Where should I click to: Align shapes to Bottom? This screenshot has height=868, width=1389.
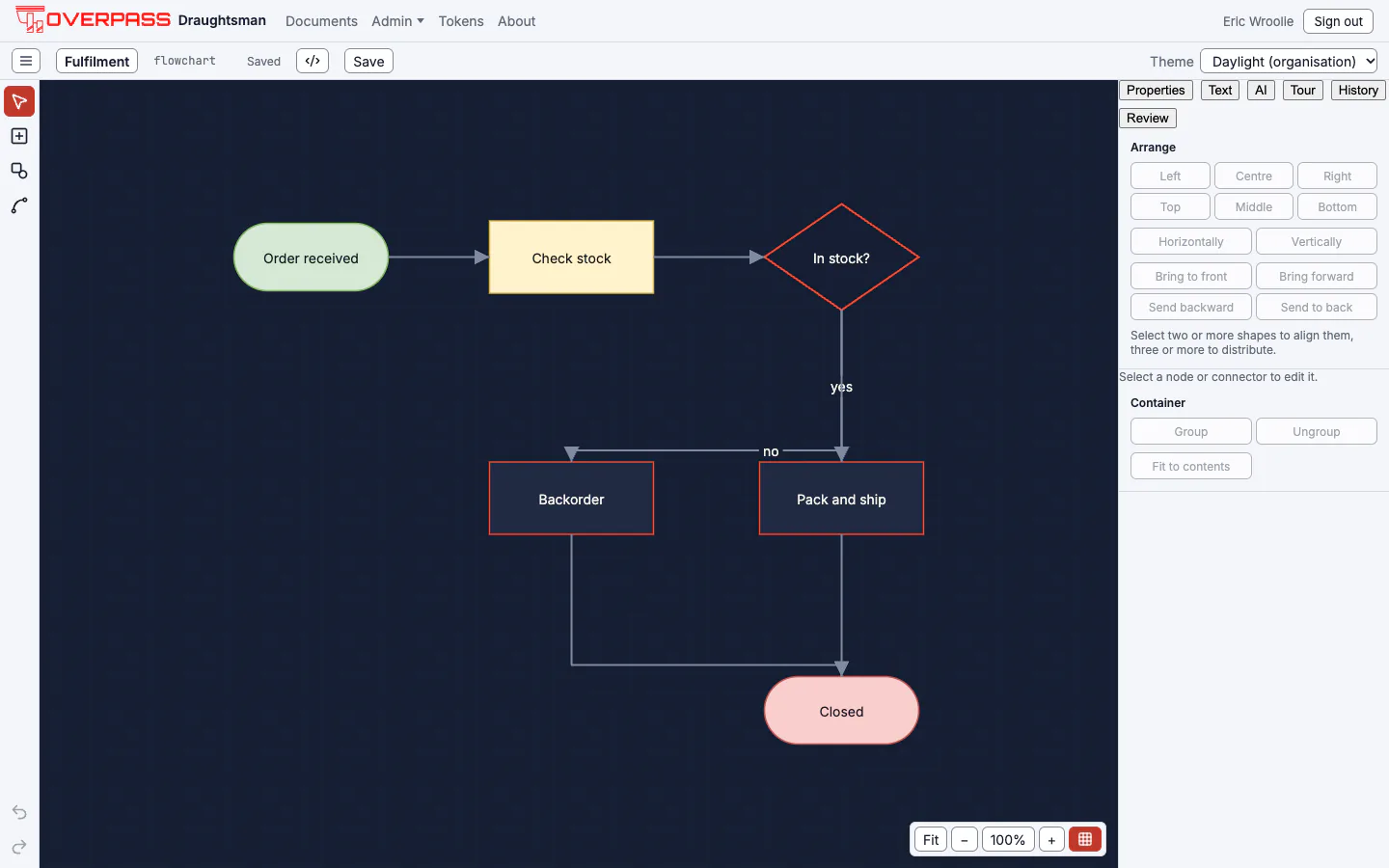click(x=1337, y=206)
